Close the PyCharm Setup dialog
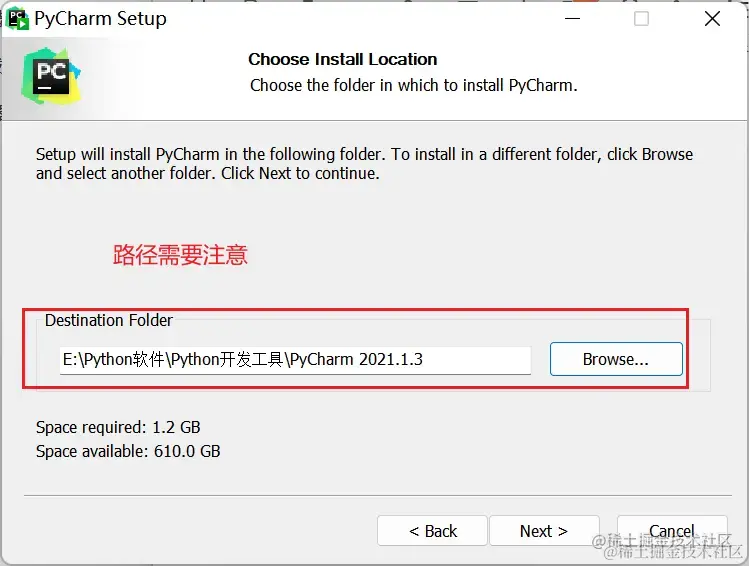 pos(712,19)
